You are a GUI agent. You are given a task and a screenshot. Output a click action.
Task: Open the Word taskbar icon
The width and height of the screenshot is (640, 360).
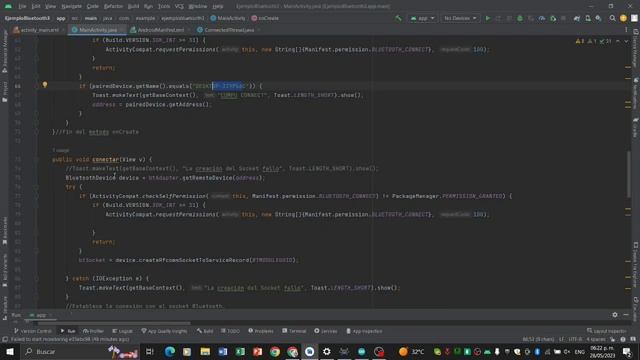coord(222,351)
